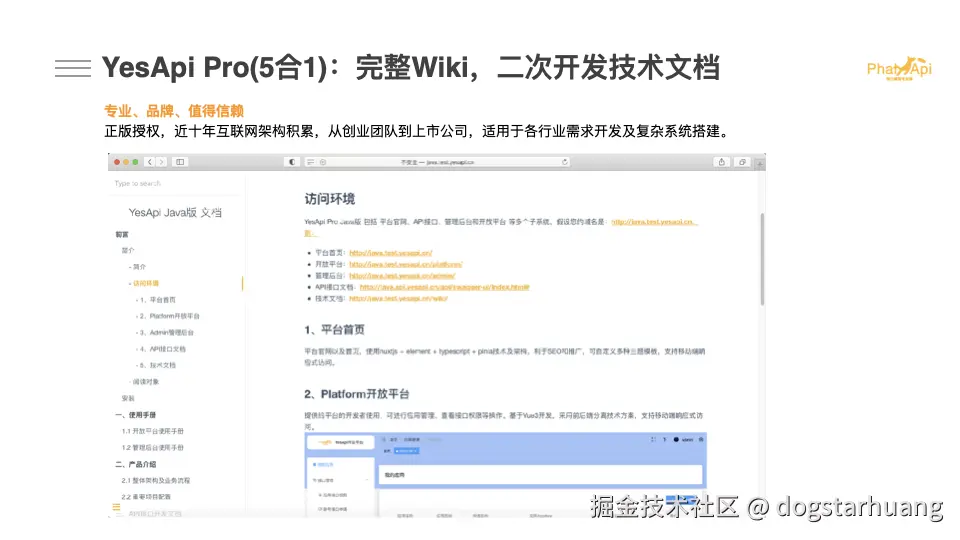The image size is (960, 540).
Task: Click the '访问环境' page heading
Action: [329, 199]
